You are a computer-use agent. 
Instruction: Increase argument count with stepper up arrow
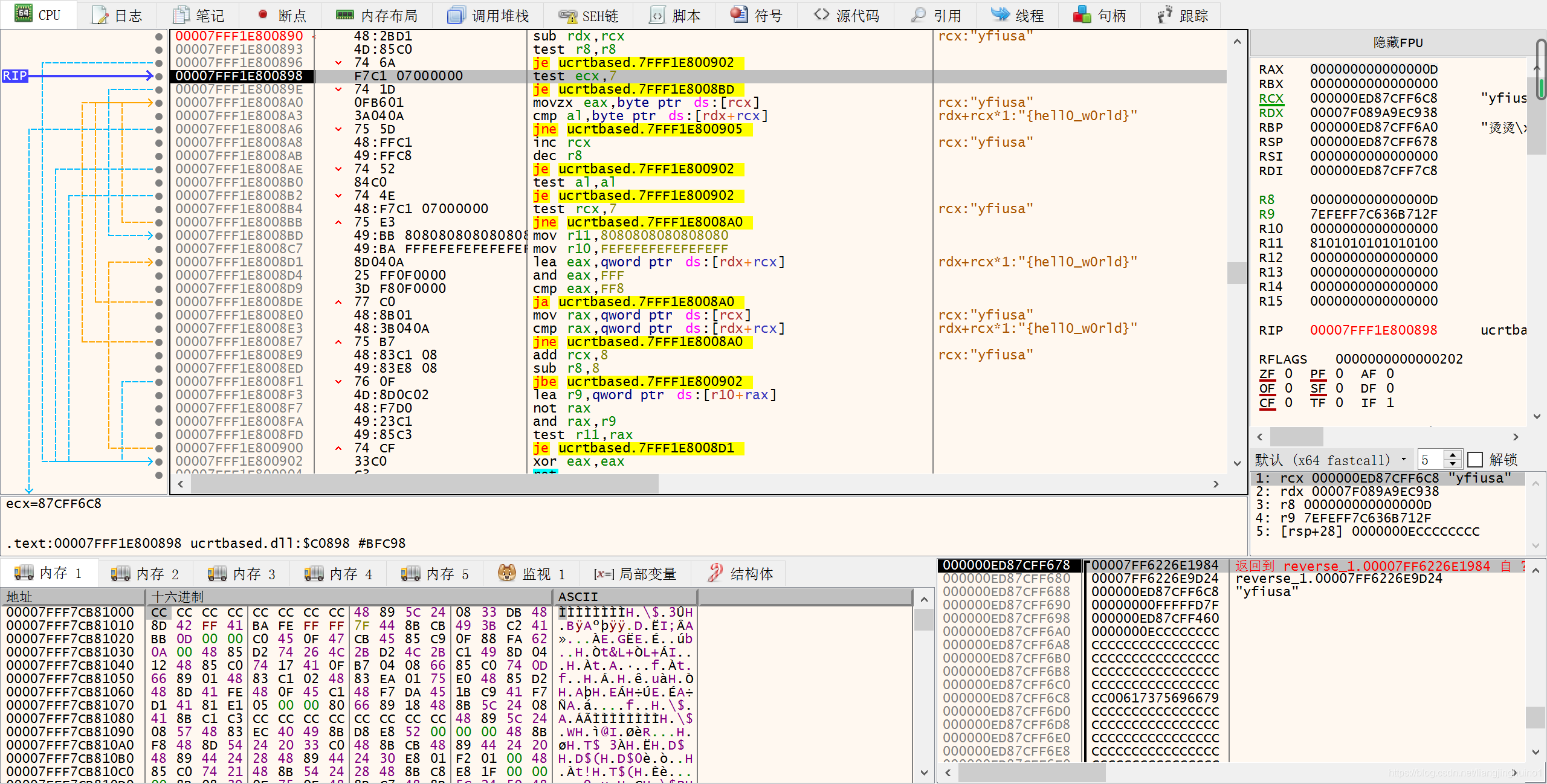tap(1453, 455)
